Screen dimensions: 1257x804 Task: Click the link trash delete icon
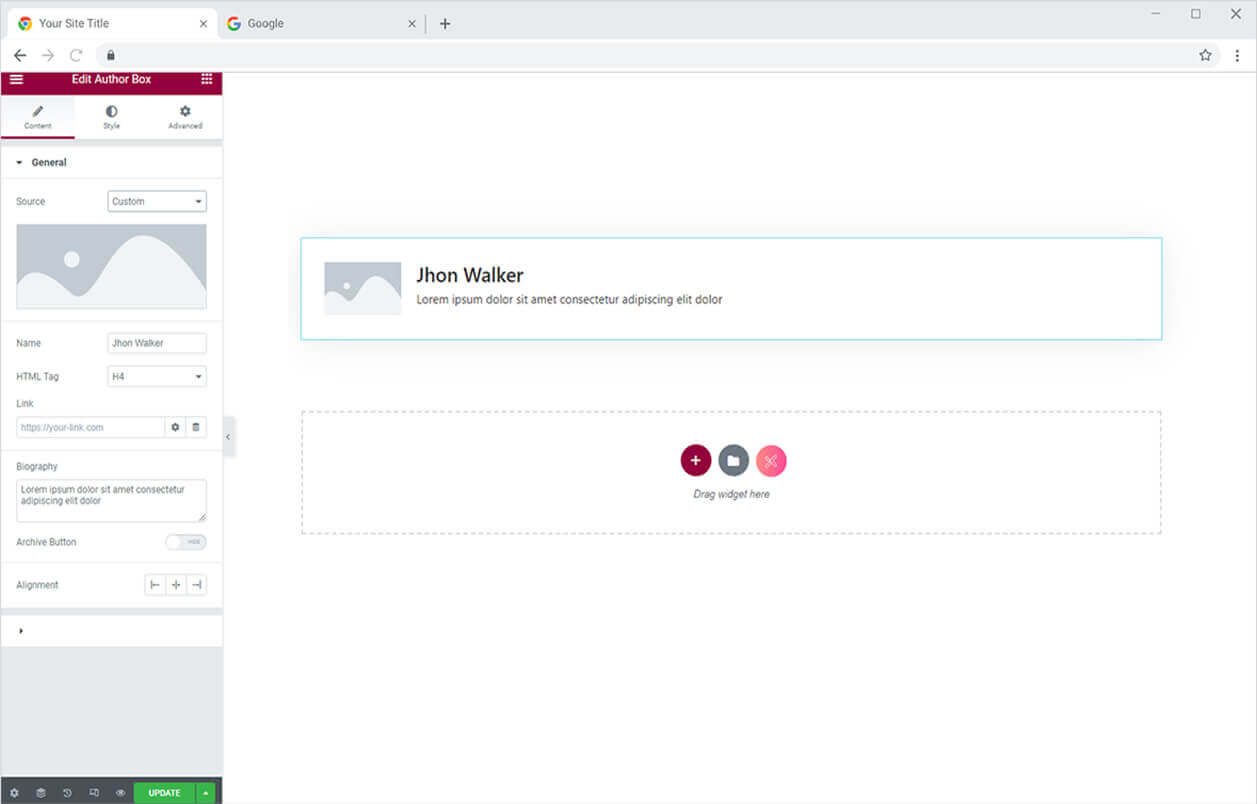(x=196, y=427)
